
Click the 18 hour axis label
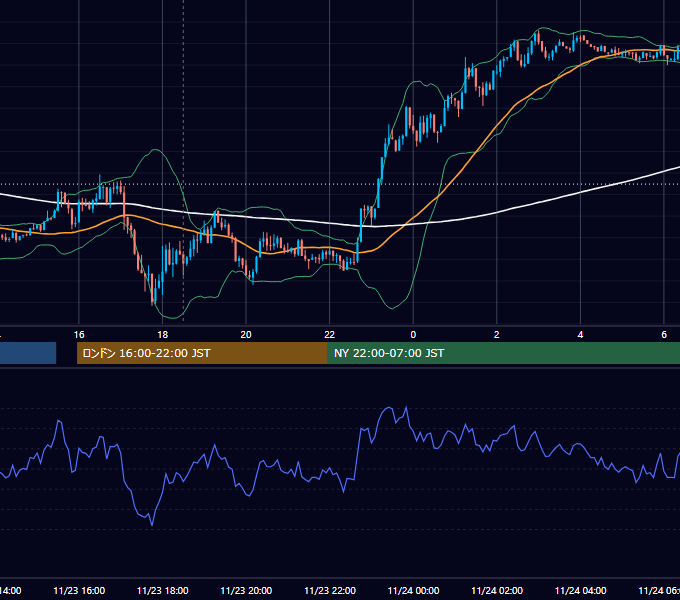coord(162,335)
